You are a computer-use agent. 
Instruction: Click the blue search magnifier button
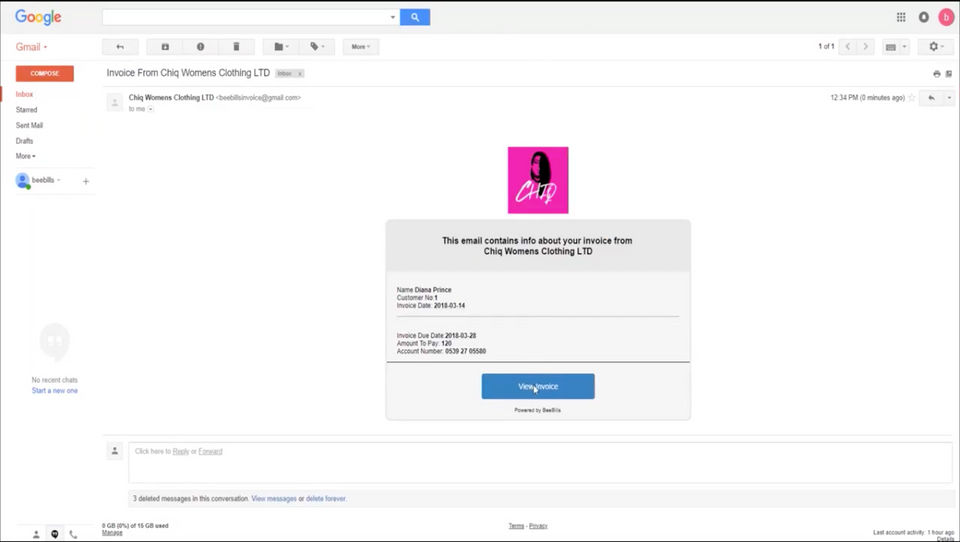coord(415,17)
